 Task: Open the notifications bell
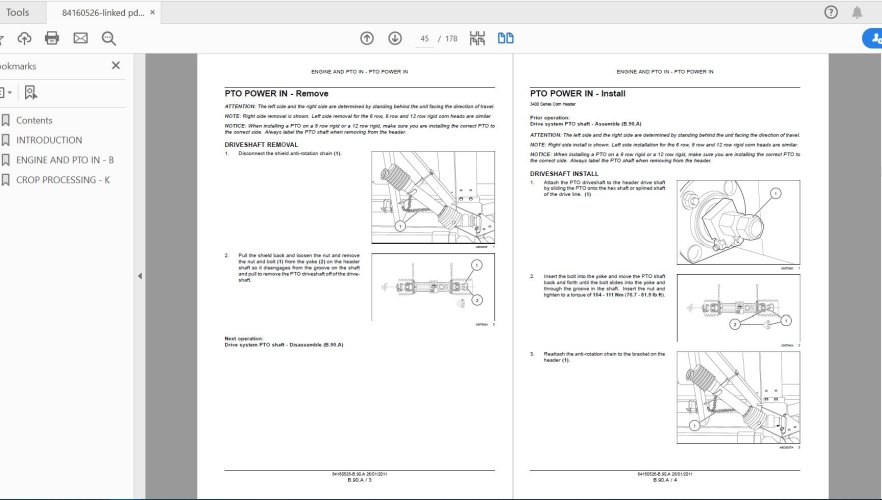point(857,12)
